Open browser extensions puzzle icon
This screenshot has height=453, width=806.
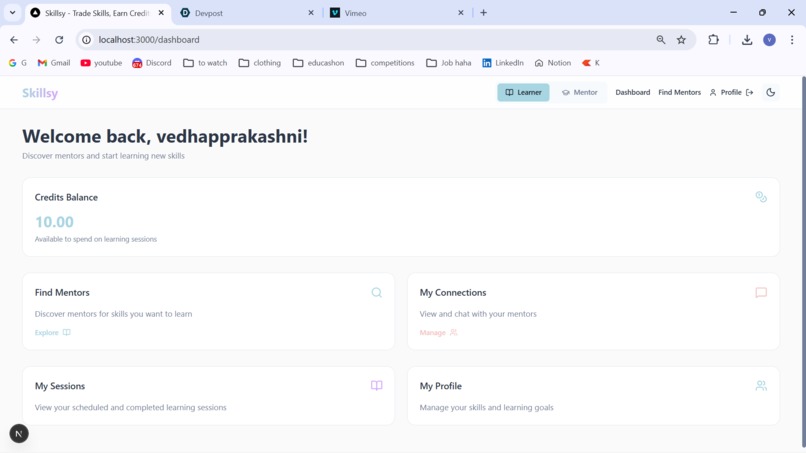point(713,40)
